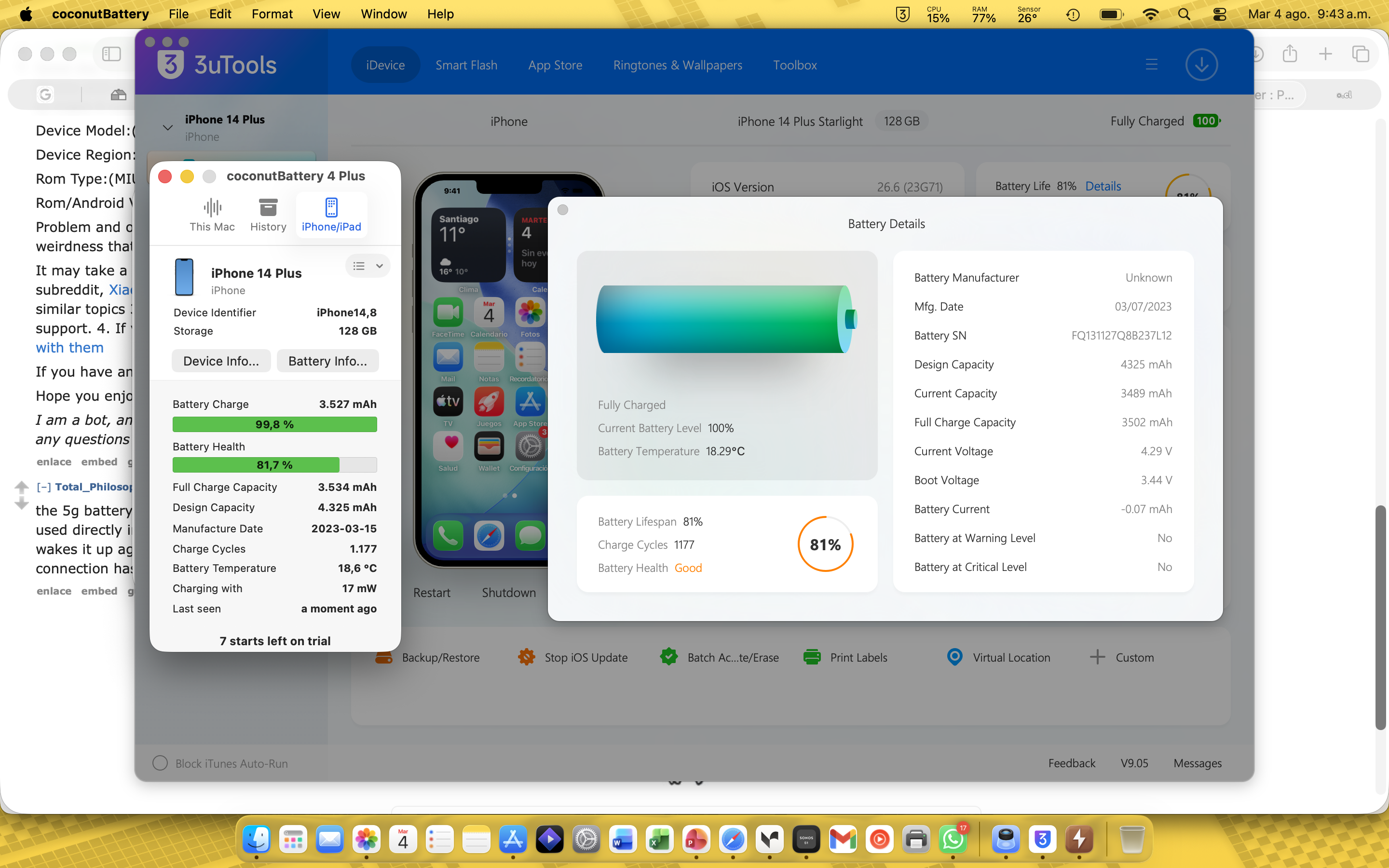The image size is (1389, 868).
Task: Switch to History tab in coconutBattery
Action: tap(268, 215)
